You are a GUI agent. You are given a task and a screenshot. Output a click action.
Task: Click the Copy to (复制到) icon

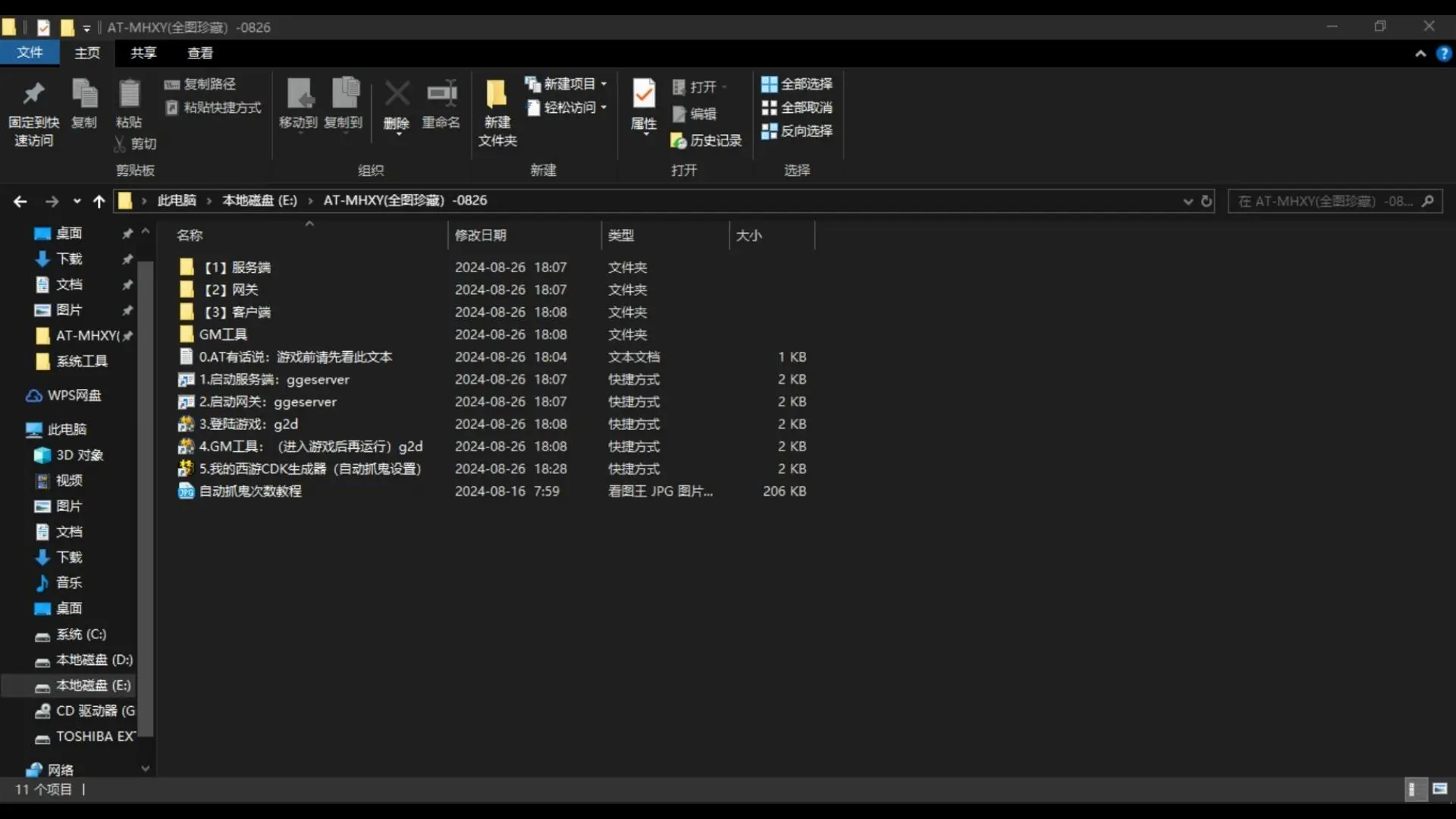345,94
